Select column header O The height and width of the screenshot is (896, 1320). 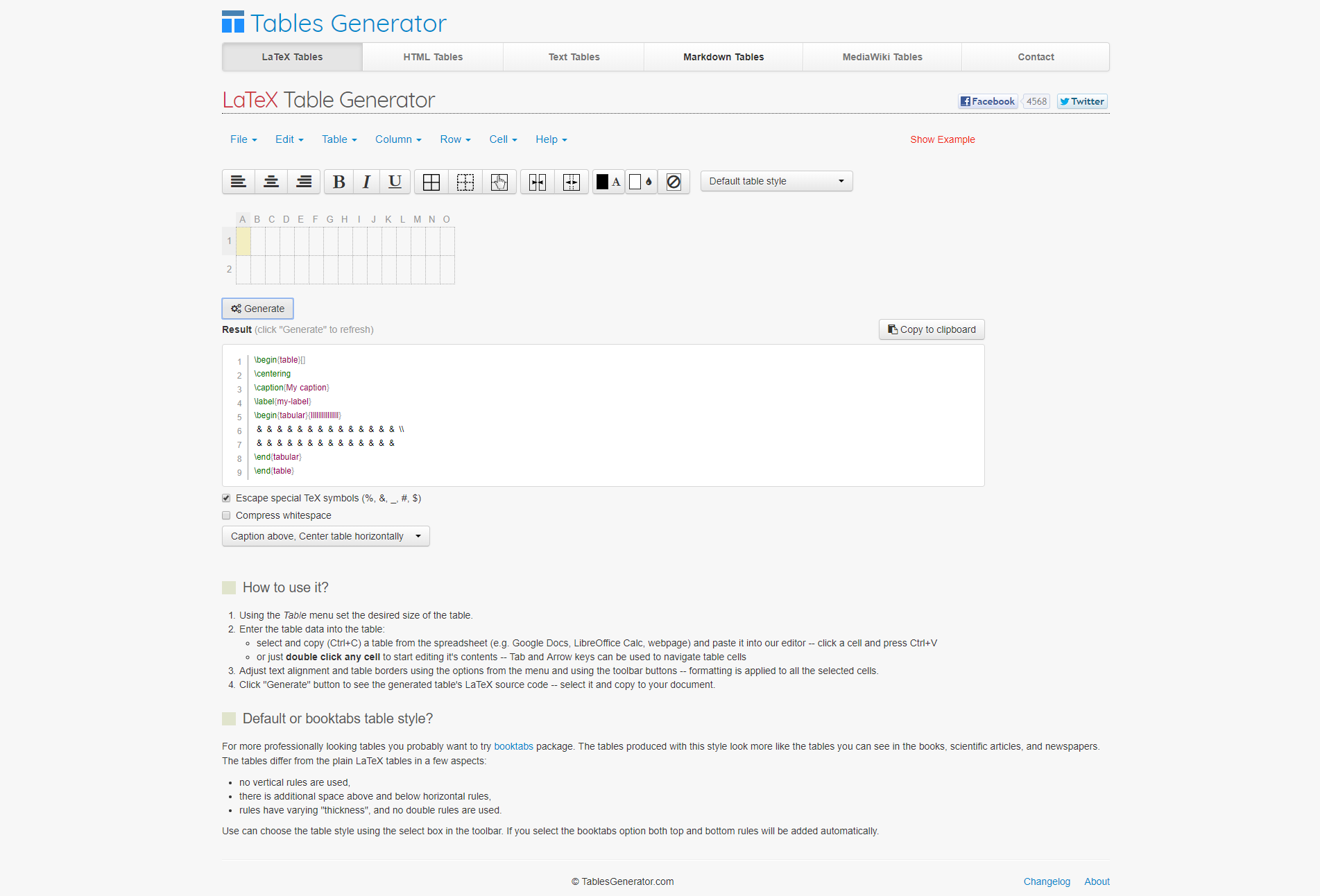coord(447,219)
